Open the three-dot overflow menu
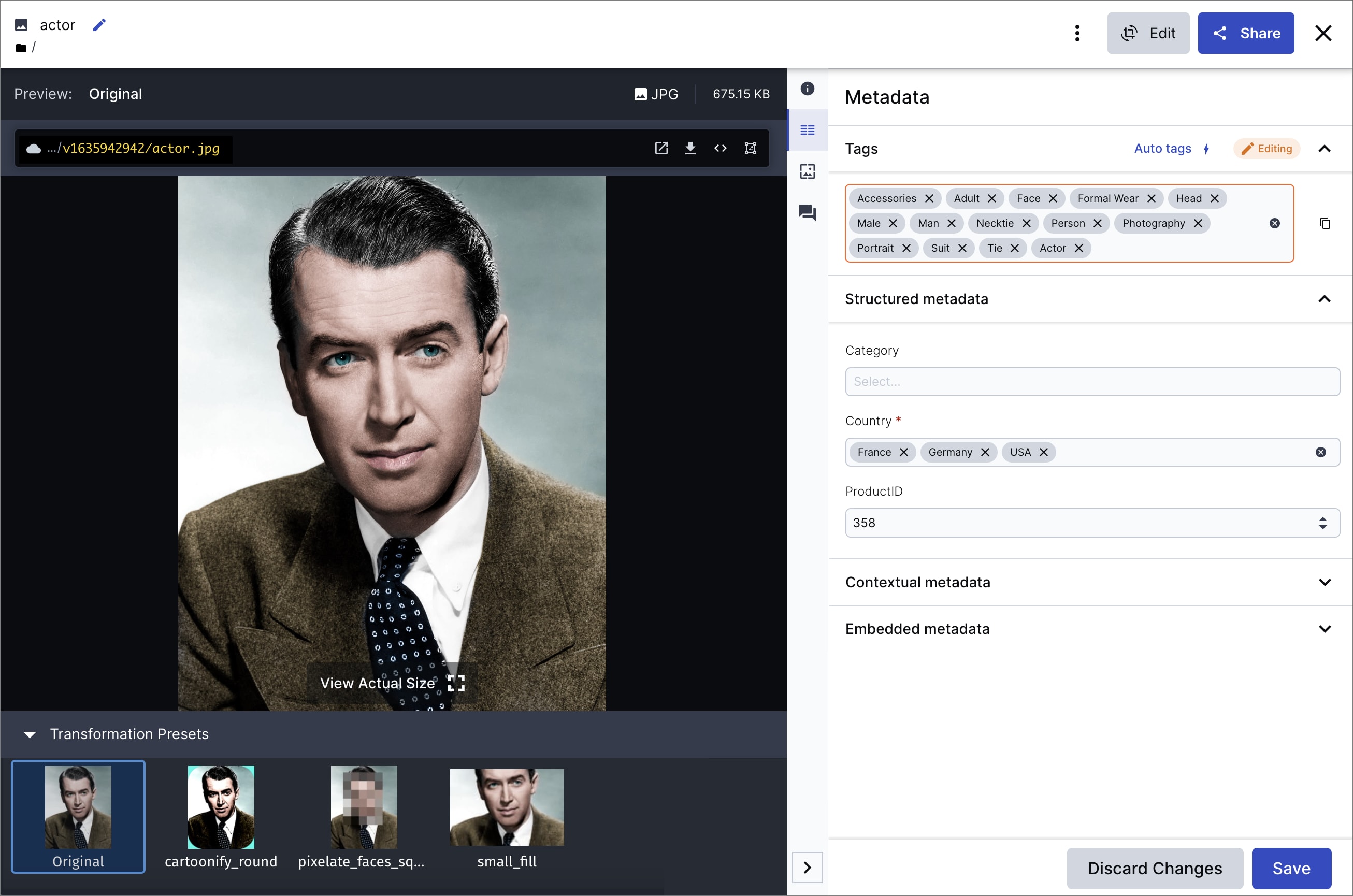This screenshot has height=896, width=1353. [1077, 33]
